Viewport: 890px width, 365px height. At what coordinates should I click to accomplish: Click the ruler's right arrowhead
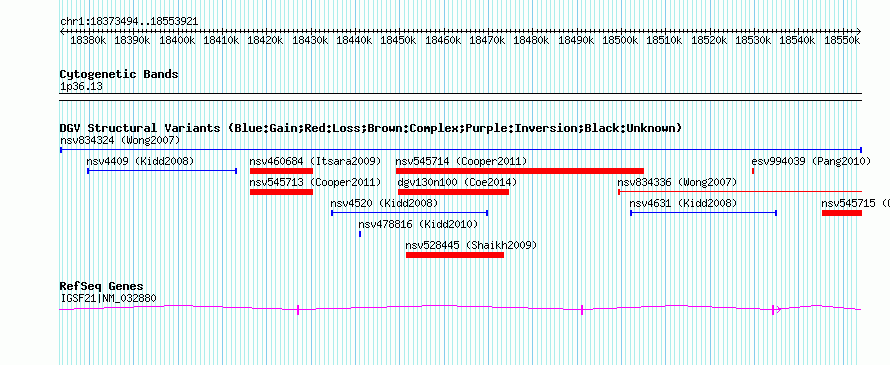click(859, 31)
